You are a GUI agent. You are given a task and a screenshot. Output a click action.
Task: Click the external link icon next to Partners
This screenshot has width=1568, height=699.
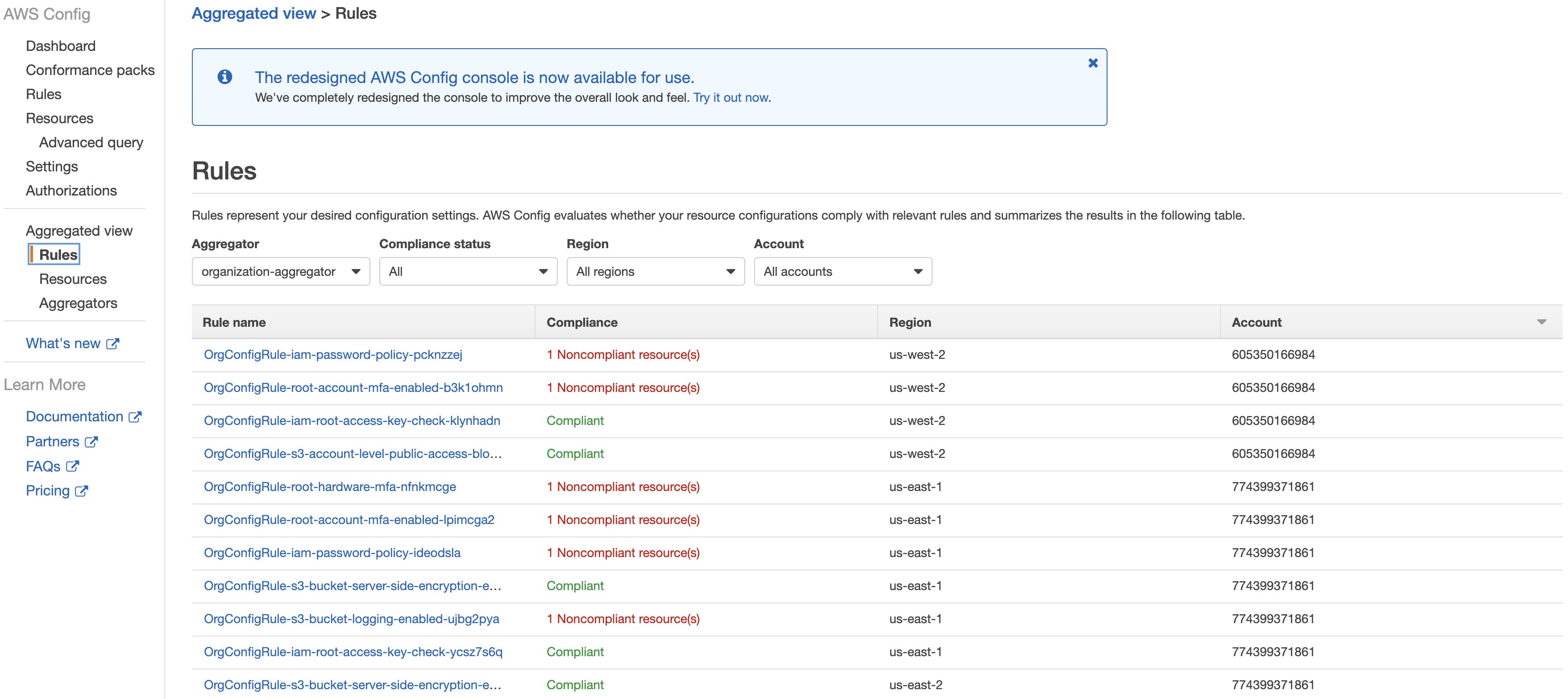pyautogui.click(x=91, y=441)
